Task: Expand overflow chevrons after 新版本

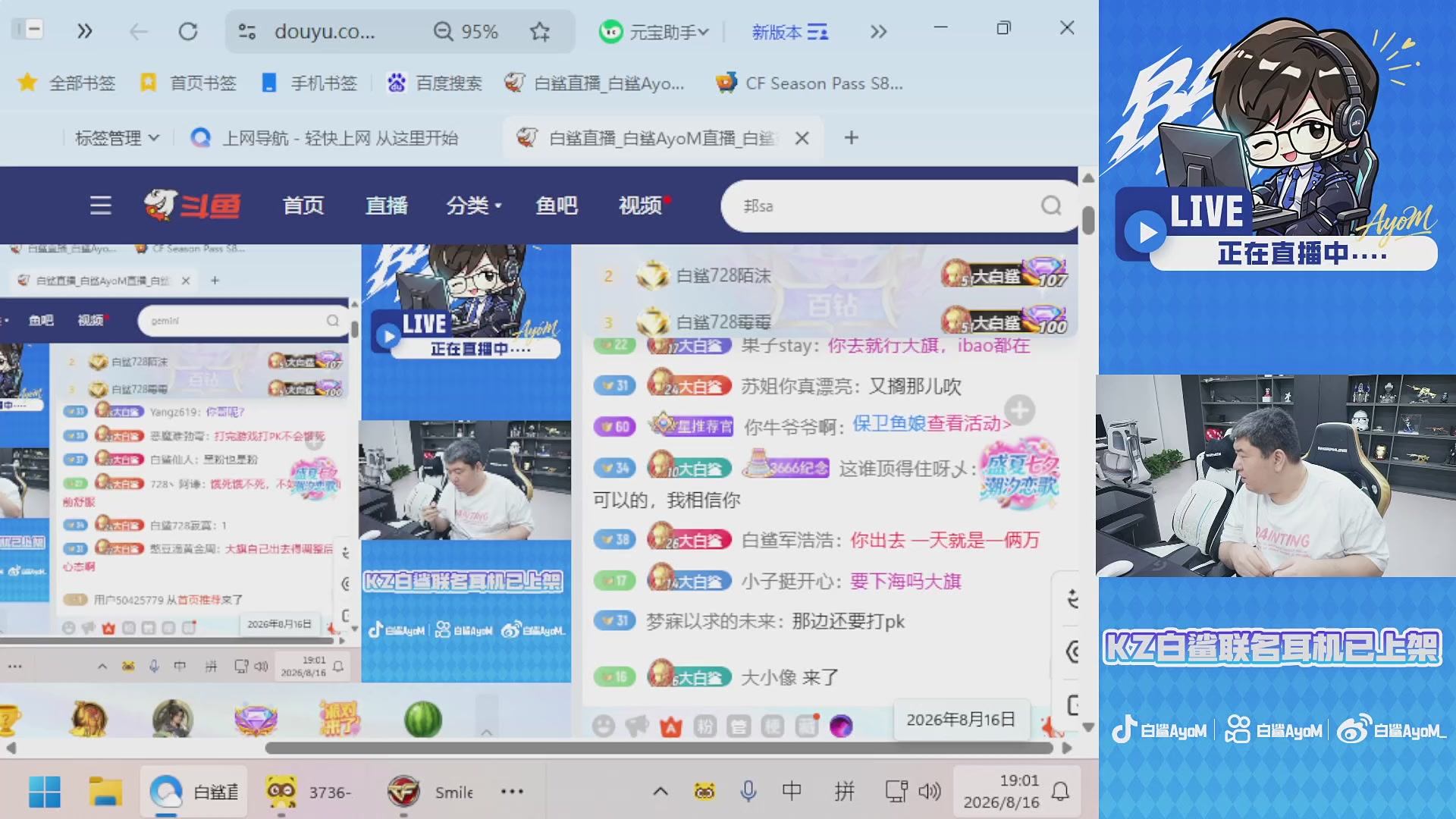Action: point(878,32)
